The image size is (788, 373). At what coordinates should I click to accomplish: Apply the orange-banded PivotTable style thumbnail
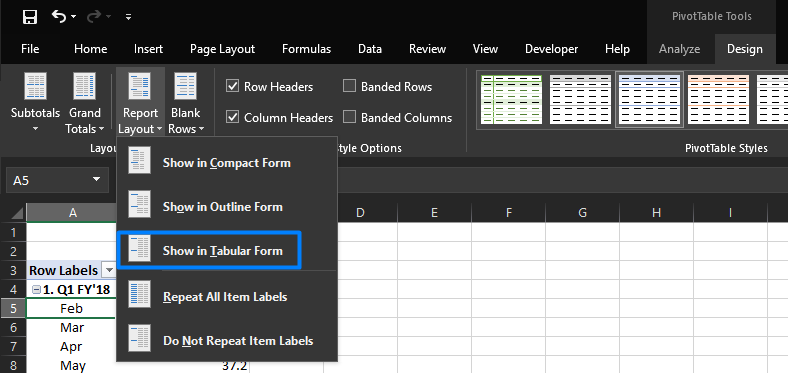718,99
